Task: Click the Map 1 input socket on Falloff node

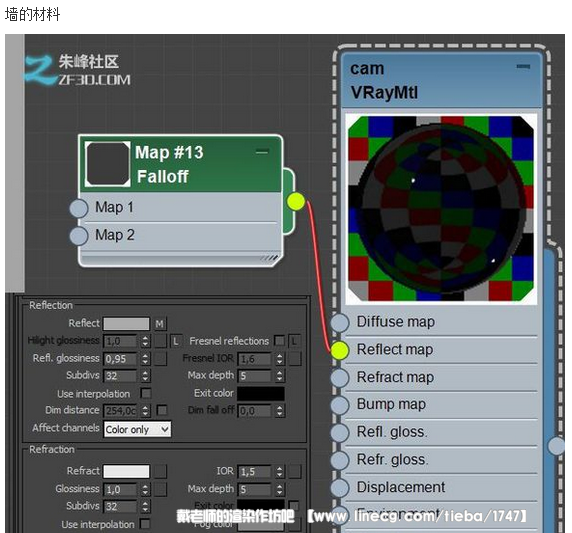Action: click(x=79, y=208)
